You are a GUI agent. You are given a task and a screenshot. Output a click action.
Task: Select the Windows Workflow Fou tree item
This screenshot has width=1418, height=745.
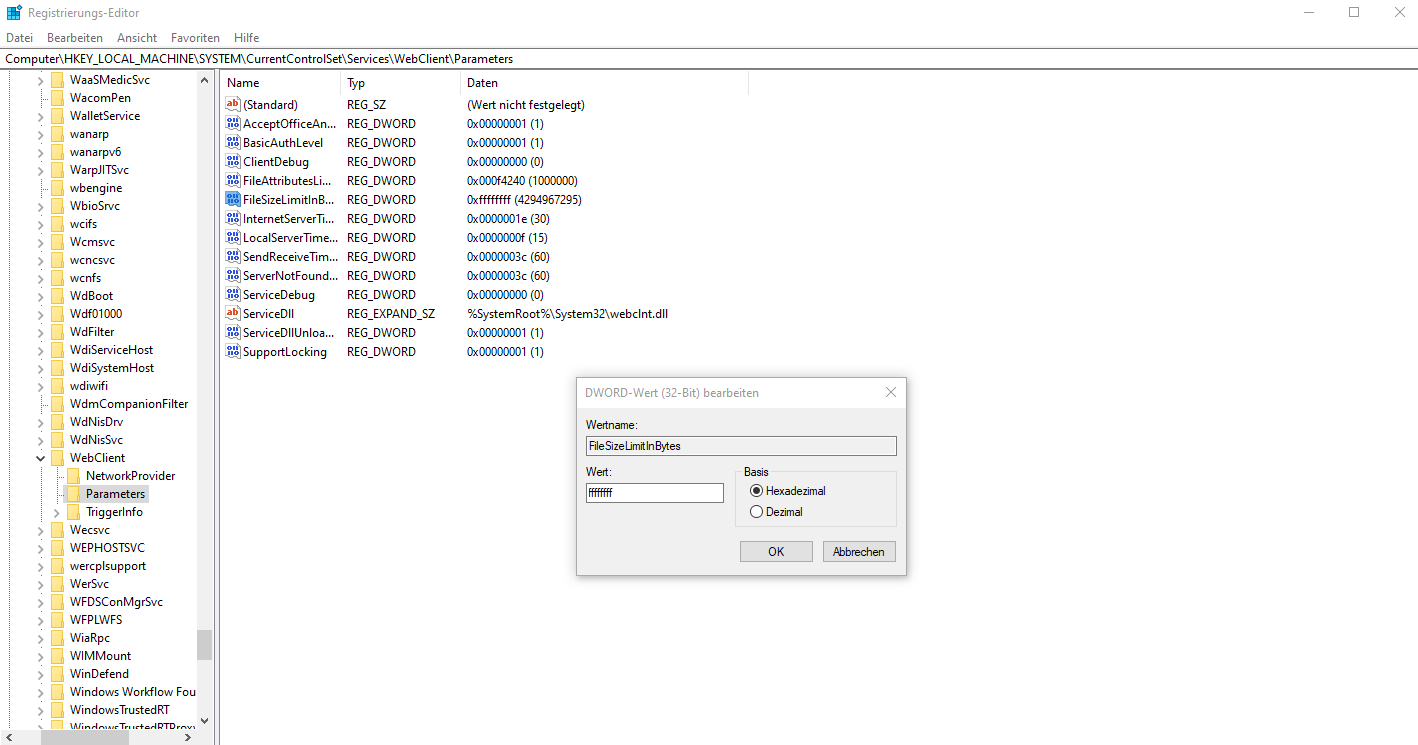tap(132, 692)
